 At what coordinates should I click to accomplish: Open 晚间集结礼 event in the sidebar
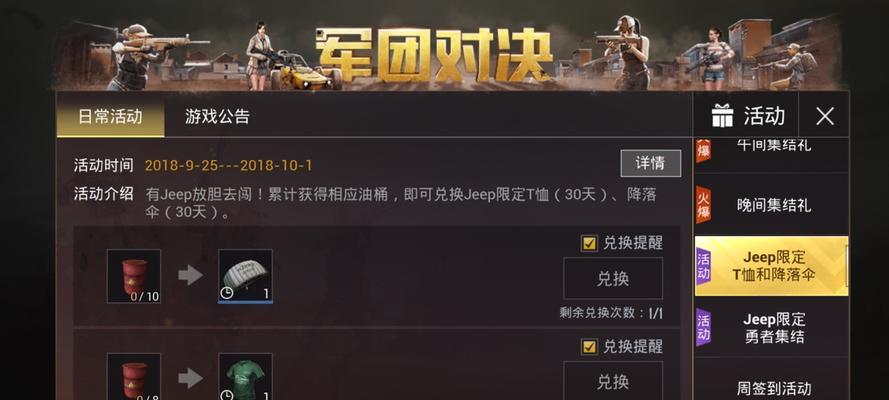[x=772, y=205]
